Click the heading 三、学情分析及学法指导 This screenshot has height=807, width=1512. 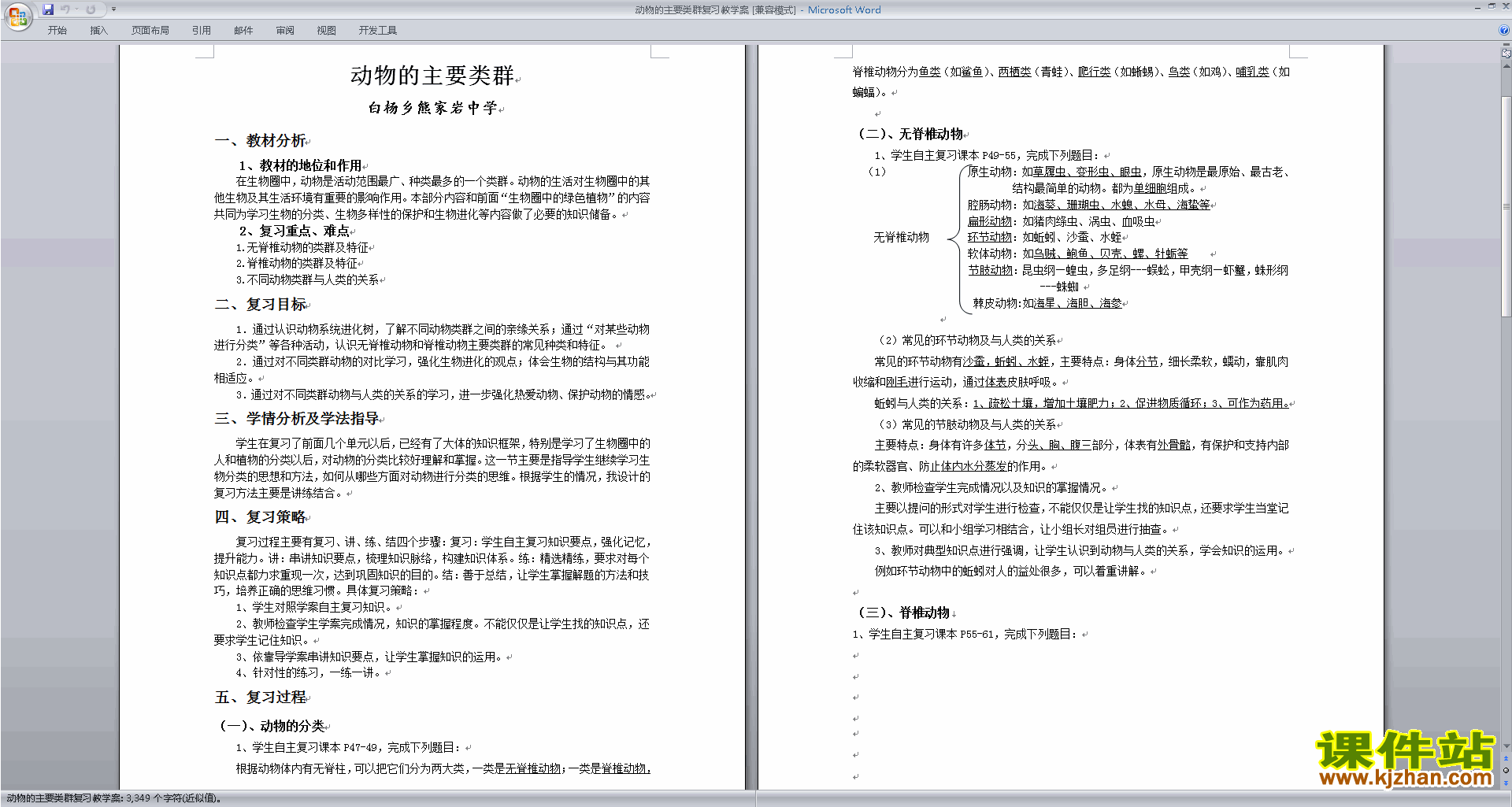pos(297,419)
